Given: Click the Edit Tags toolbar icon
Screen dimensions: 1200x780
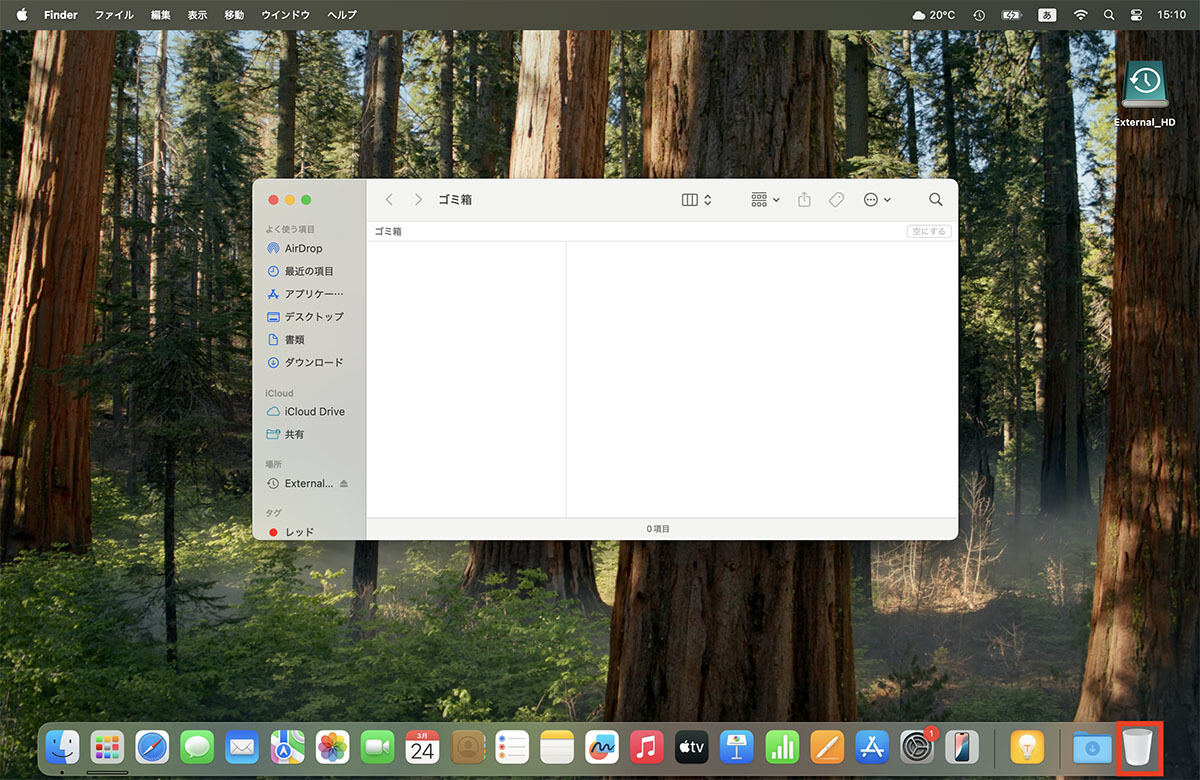Looking at the screenshot, I should coord(836,200).
